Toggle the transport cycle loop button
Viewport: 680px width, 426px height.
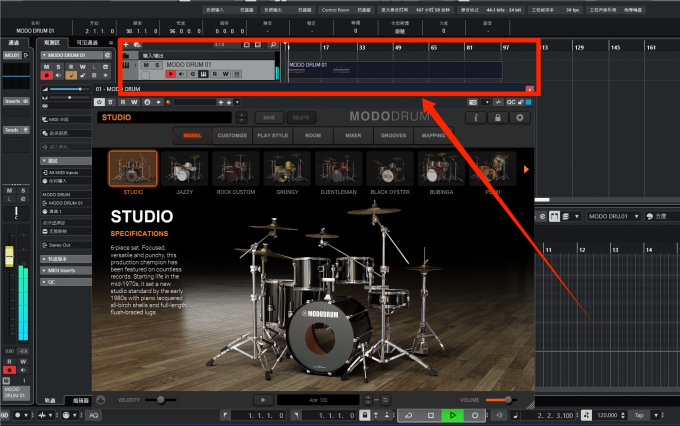pyautogui.click(x=409, y=415)
